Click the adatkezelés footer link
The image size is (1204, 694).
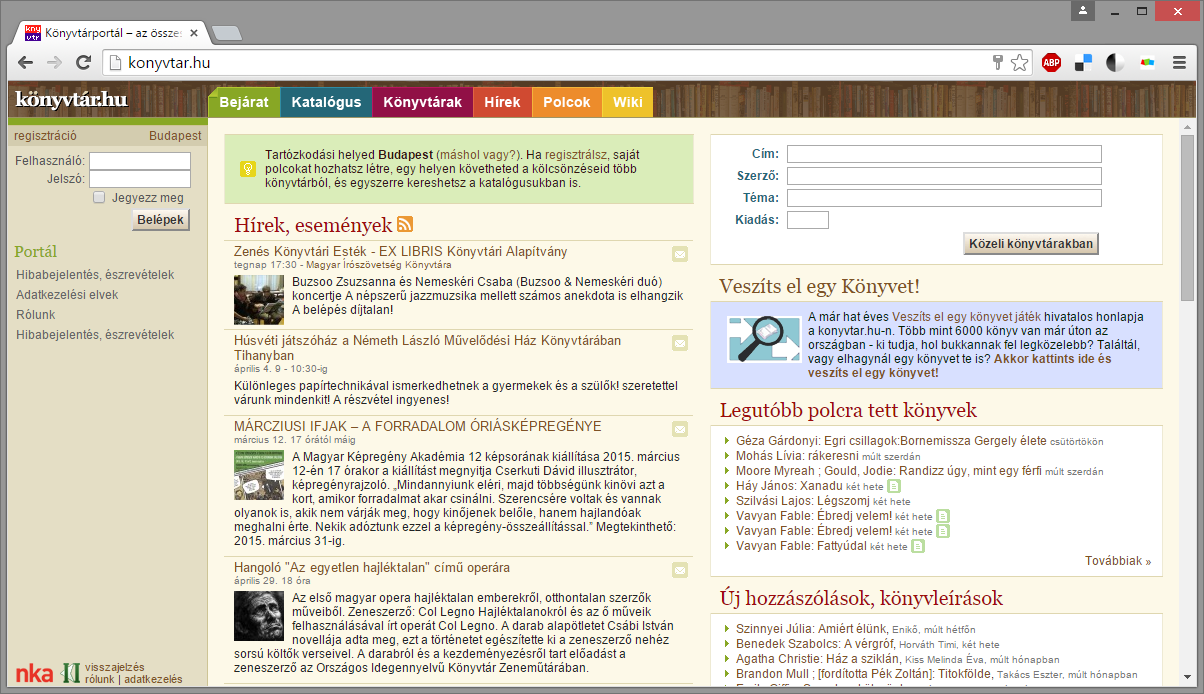click(x=153, y=679)
